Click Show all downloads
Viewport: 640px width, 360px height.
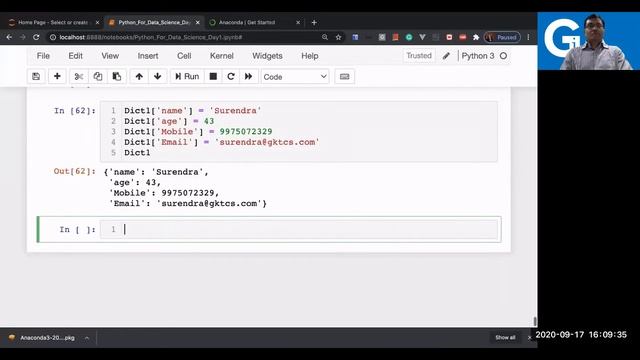click(505, 338)
